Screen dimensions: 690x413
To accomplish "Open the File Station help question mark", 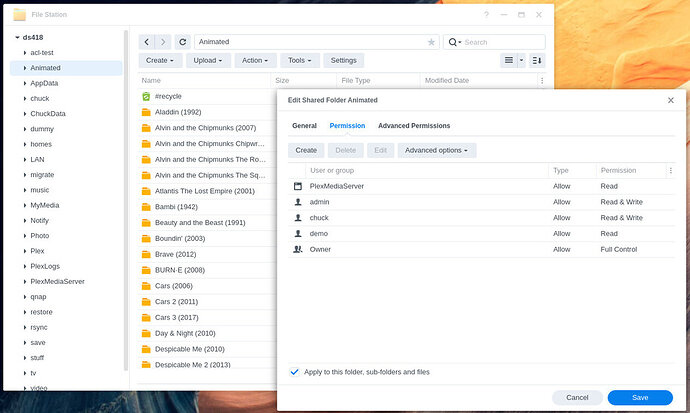I will 486,15.
